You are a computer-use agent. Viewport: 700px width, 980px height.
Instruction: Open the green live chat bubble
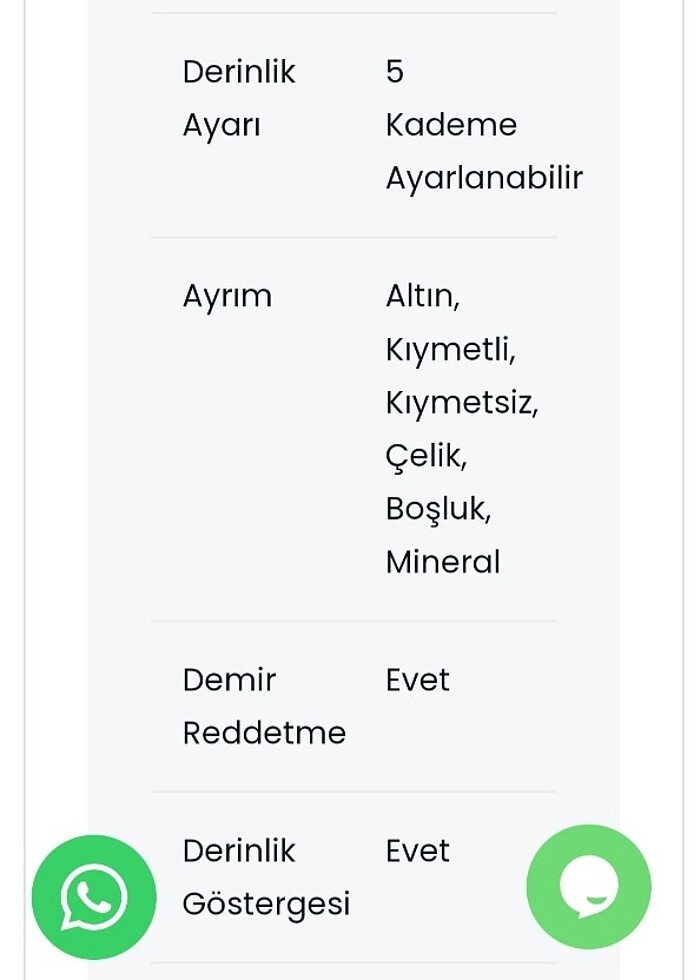pyautogui.click(x=588, y=886)
